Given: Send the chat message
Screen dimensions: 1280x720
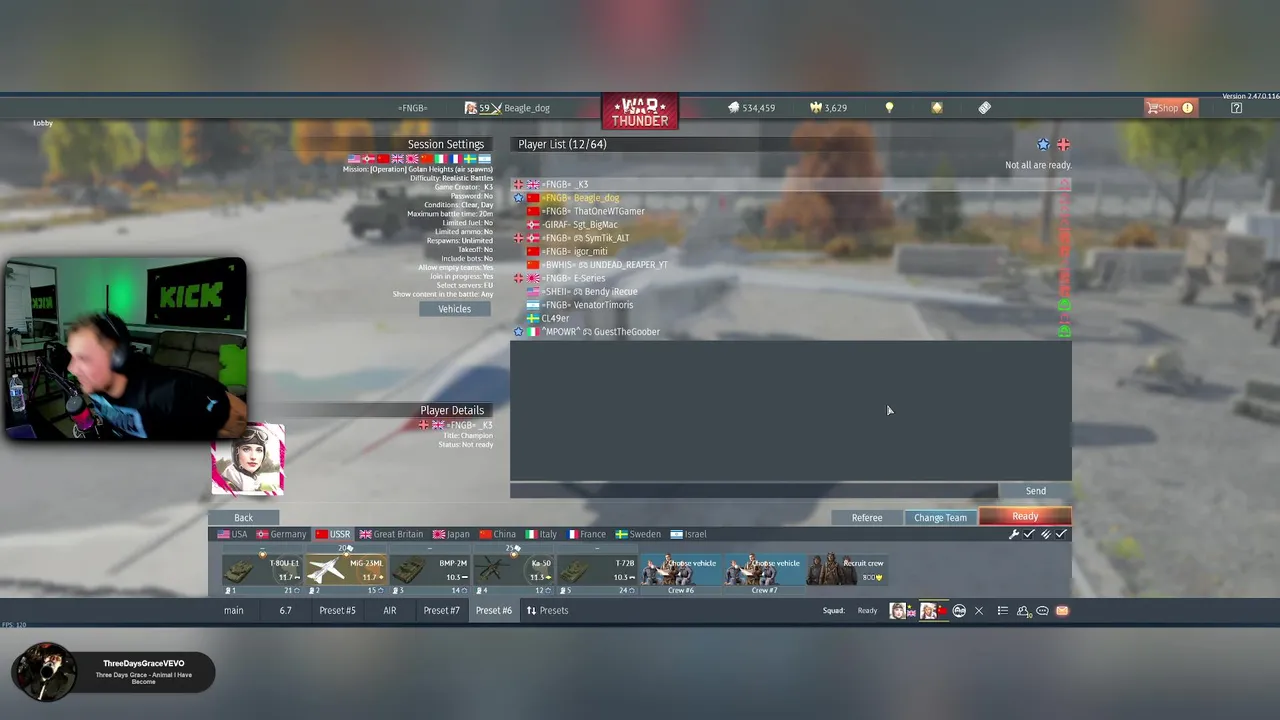Looking at the screenshot, I should click(1035, 491).
